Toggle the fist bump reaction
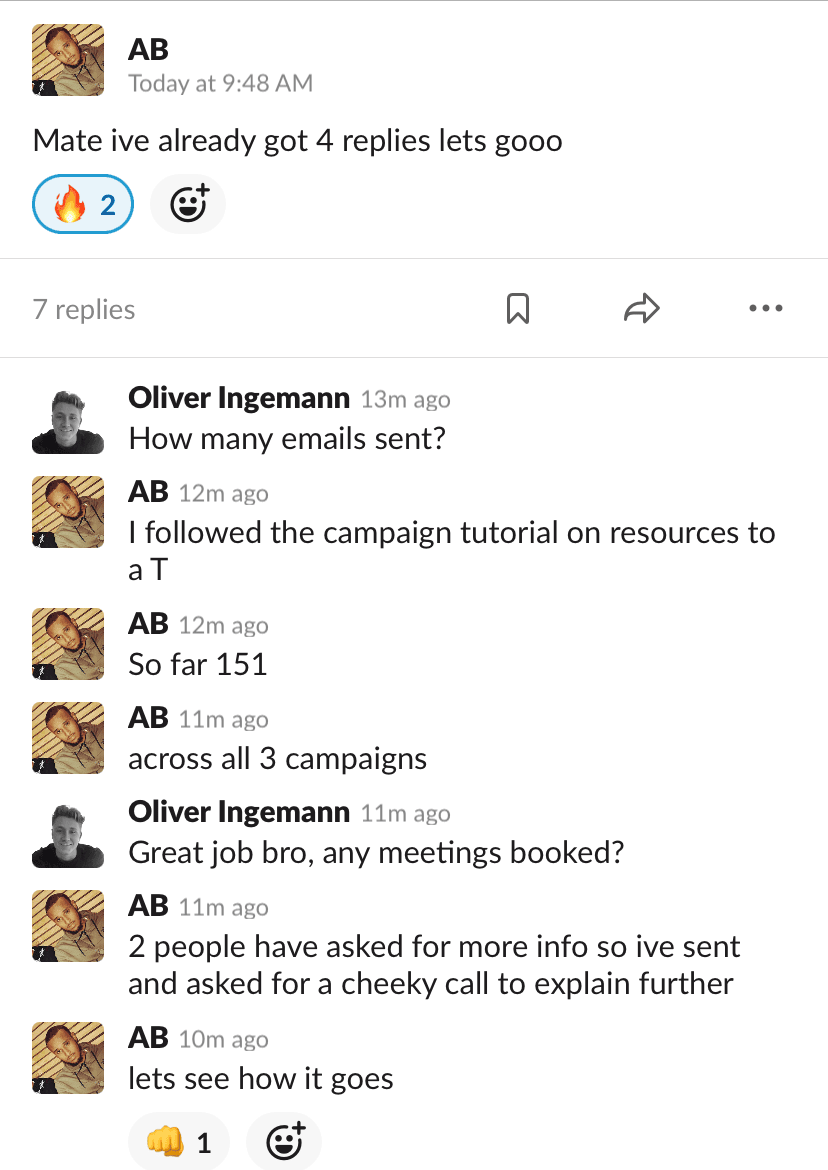The height and width of the screenshot is (1170, 828). click(x=179, y=1141)
